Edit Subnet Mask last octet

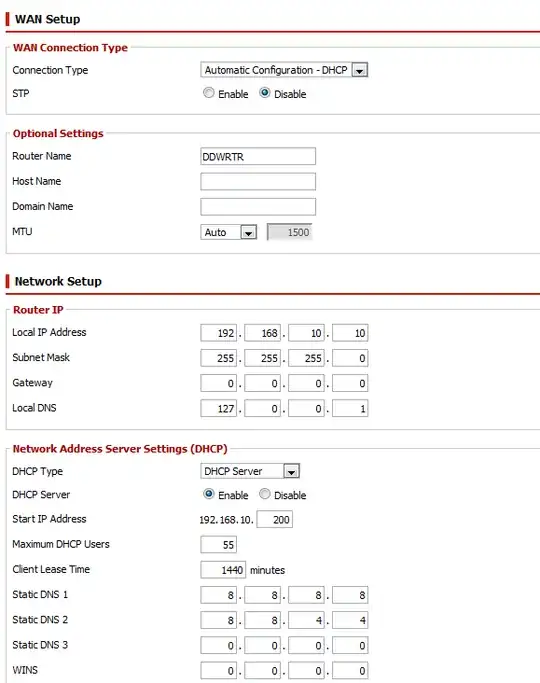(350, 358)
